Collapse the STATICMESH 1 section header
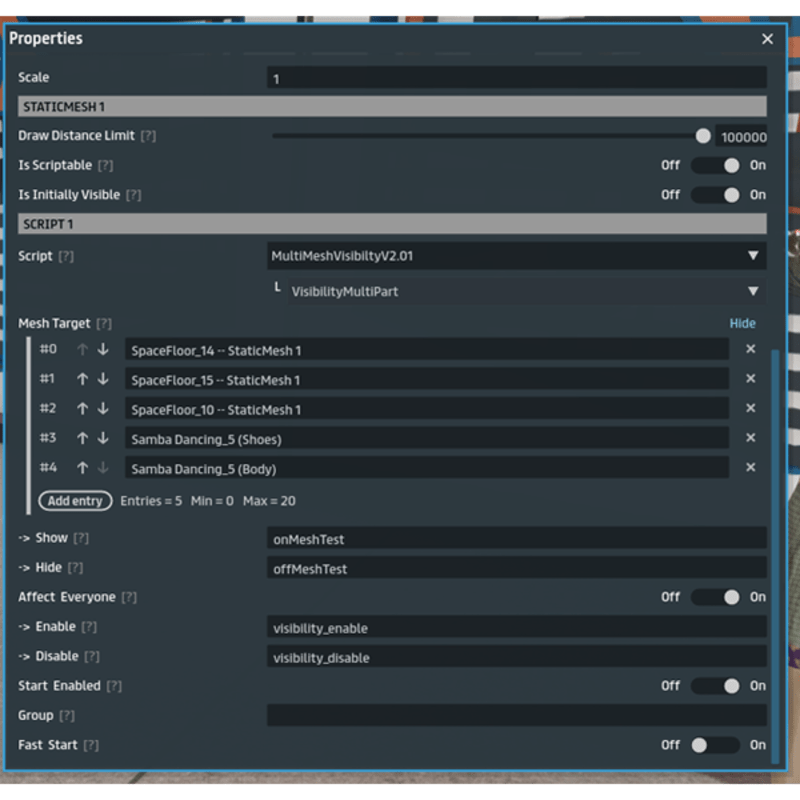 (392, 106)
